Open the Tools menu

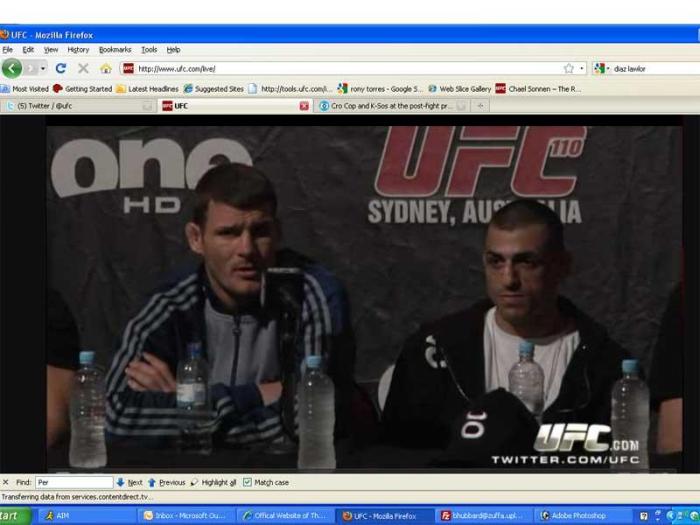[x=149, y=50]
